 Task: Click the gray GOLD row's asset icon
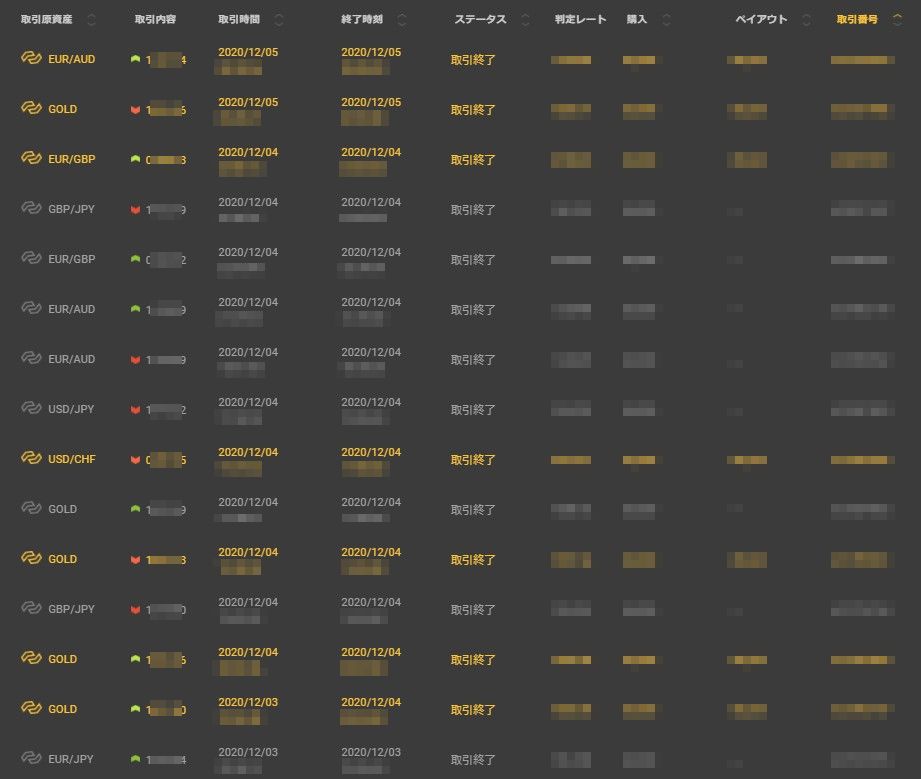coord(31,509)
